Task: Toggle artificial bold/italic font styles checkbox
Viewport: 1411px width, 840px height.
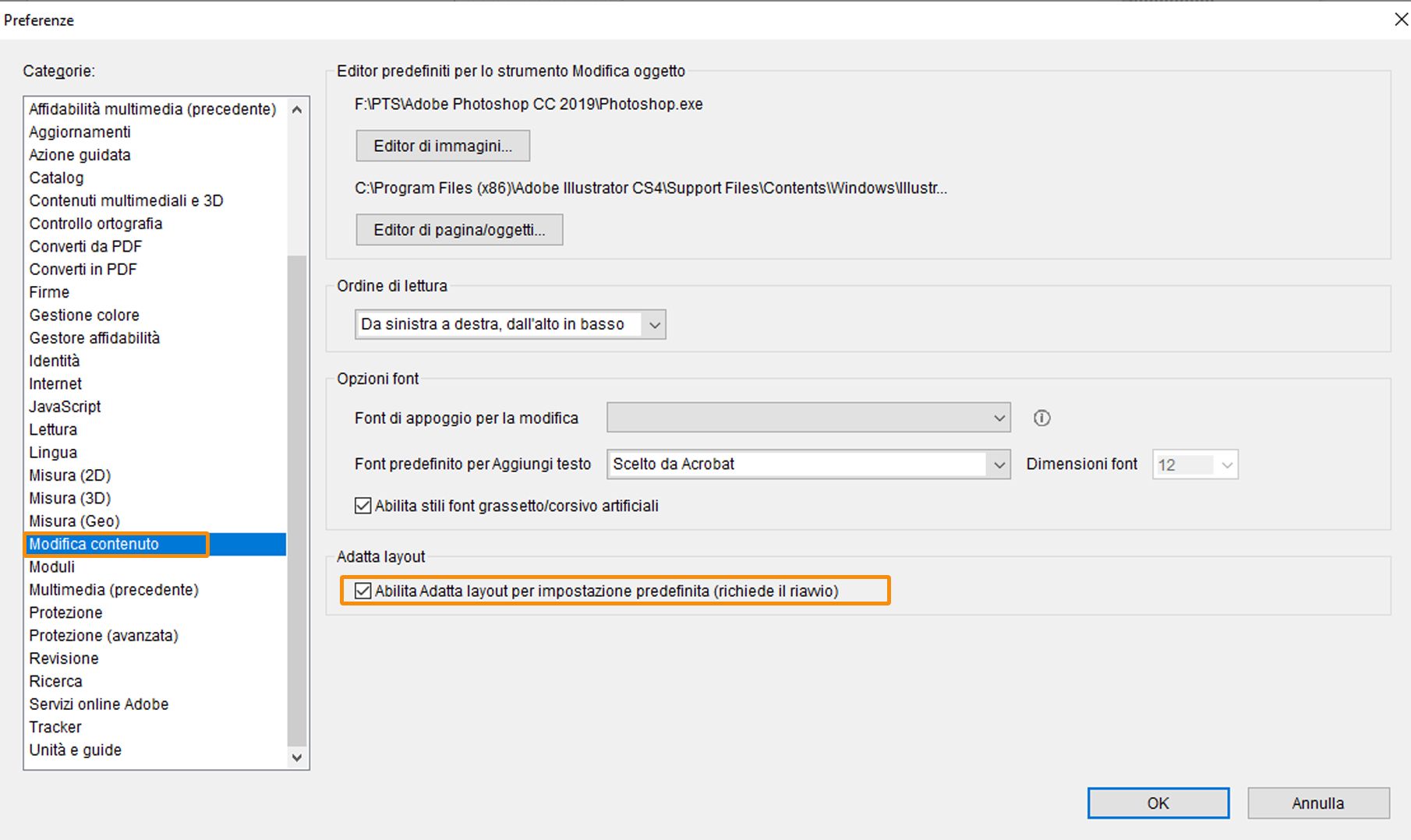Action: pyautogui.click(x=363, y=506)
